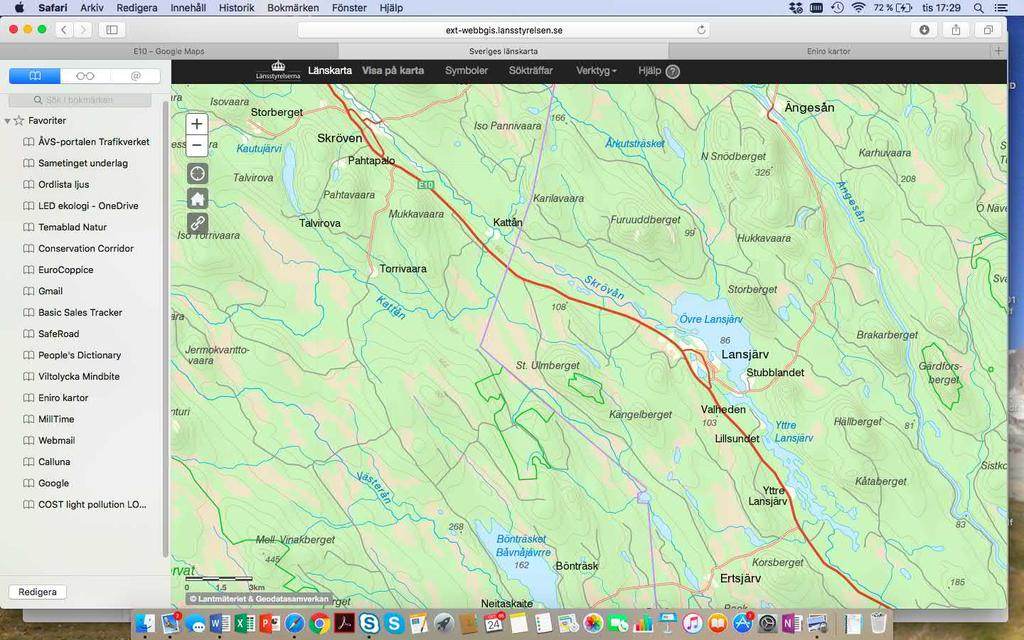The height and width of the screenshot is (640, 1024).
Task: Open Google Chrome from dock
Action: tap(319, 624)
